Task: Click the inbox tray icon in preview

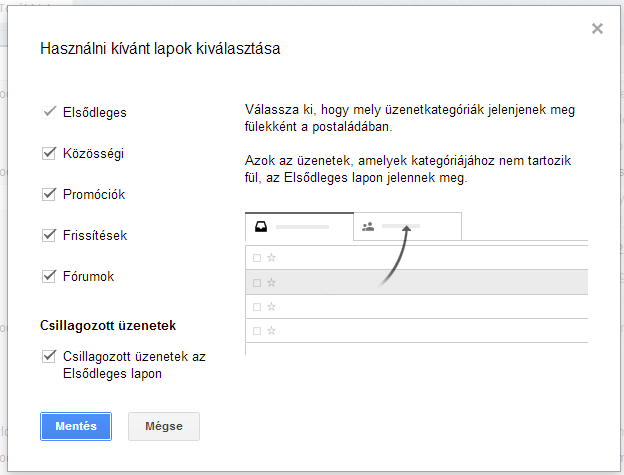Action: [x=261, y=227]
